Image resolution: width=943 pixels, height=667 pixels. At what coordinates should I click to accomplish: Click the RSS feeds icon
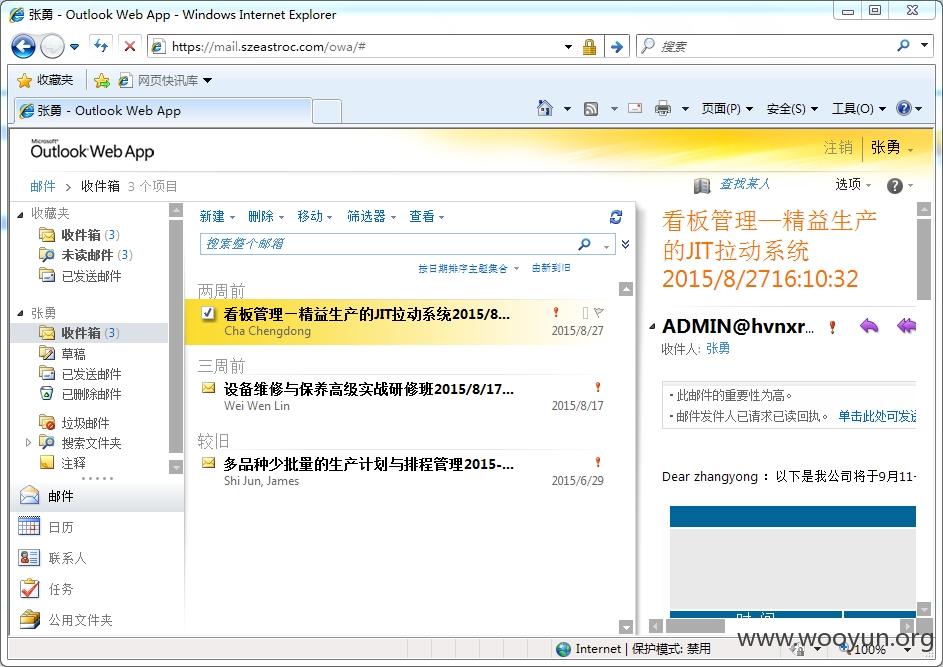[x=591, y=109]
